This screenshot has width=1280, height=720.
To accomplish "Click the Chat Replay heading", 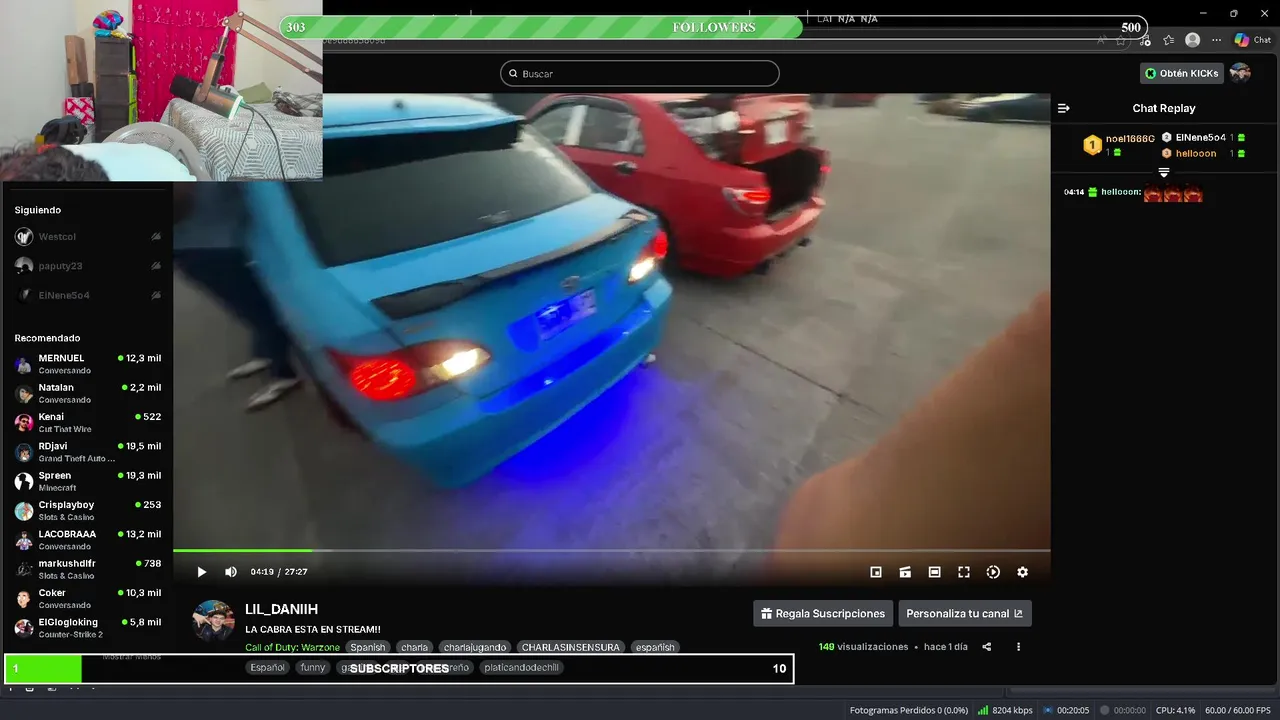I will [x=1164, y=108].
